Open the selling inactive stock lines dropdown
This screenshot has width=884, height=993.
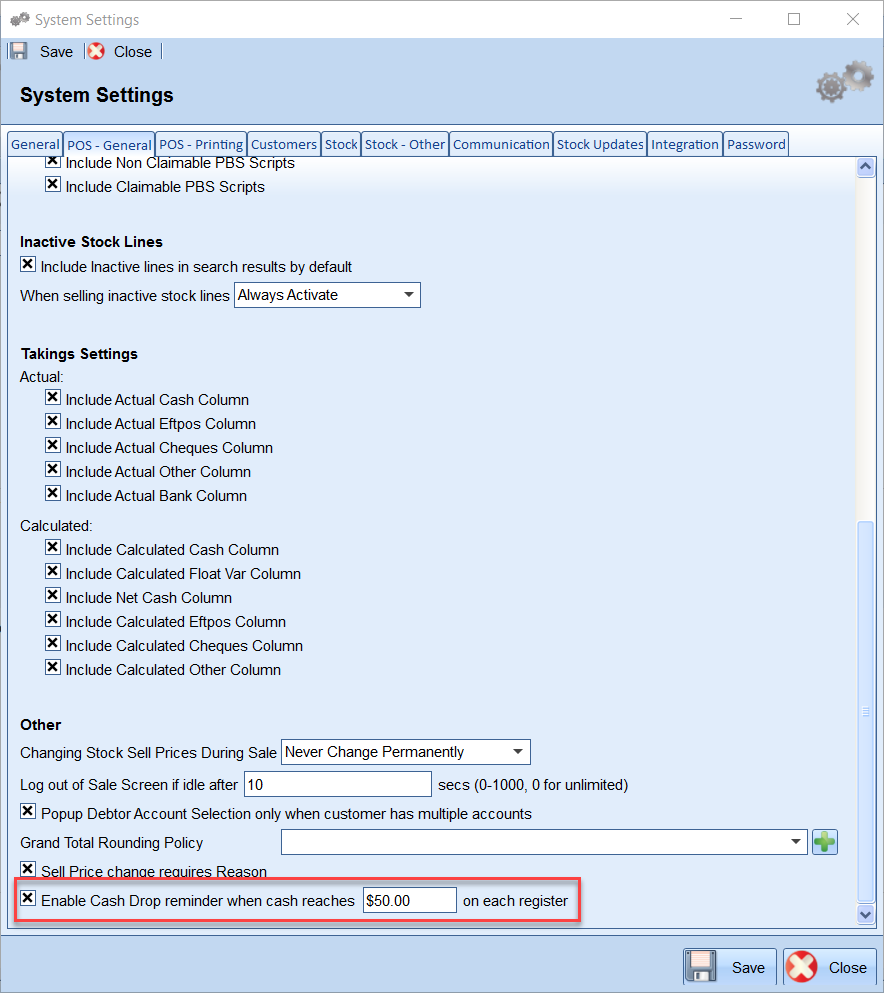click(x=327, y=295)
